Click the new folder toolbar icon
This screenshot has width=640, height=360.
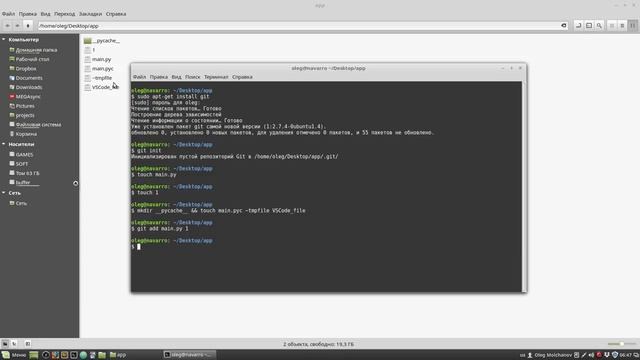point(589,26)
